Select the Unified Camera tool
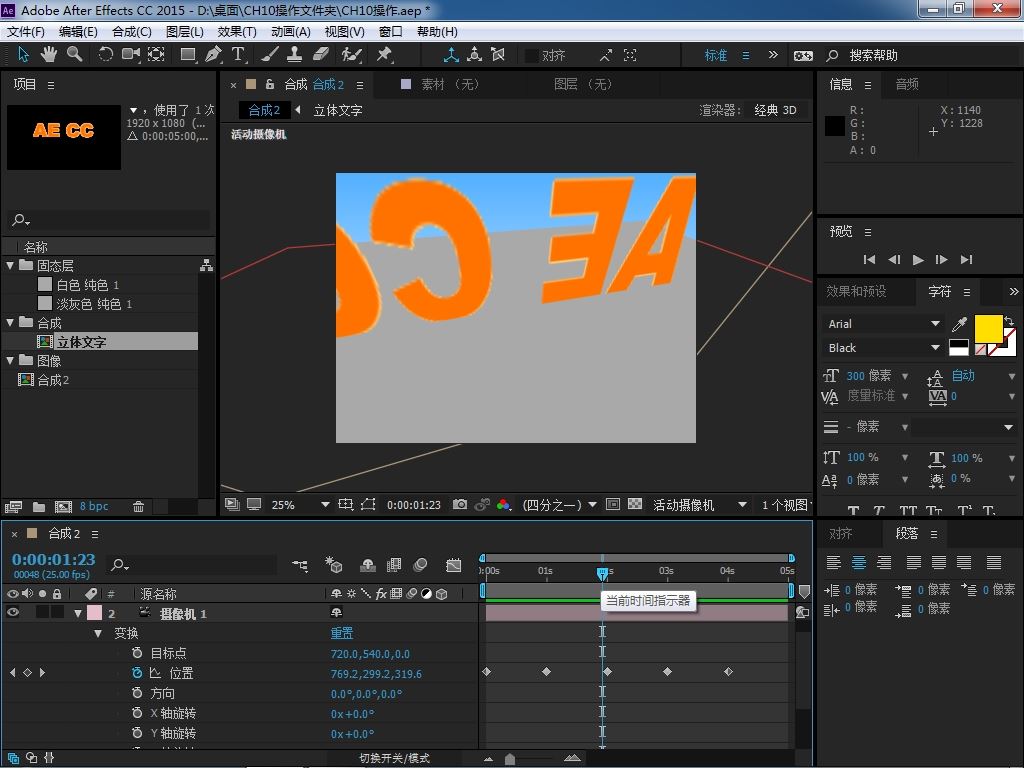 [x=131, y=55]
